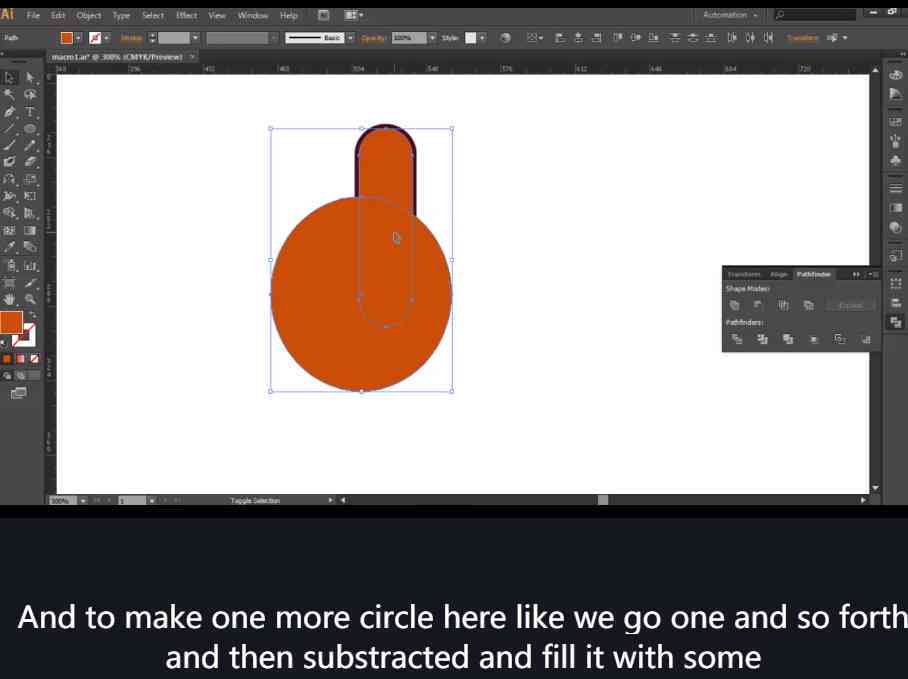Click the orange fill swatch in control bar
This screenshot has height=679, width=908.
pos(67,38)
